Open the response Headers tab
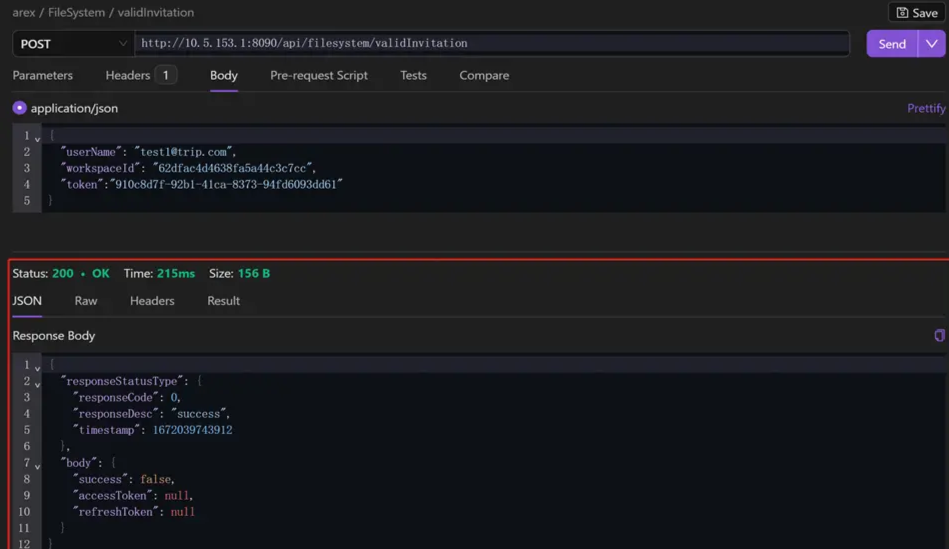 click(152, 301)
